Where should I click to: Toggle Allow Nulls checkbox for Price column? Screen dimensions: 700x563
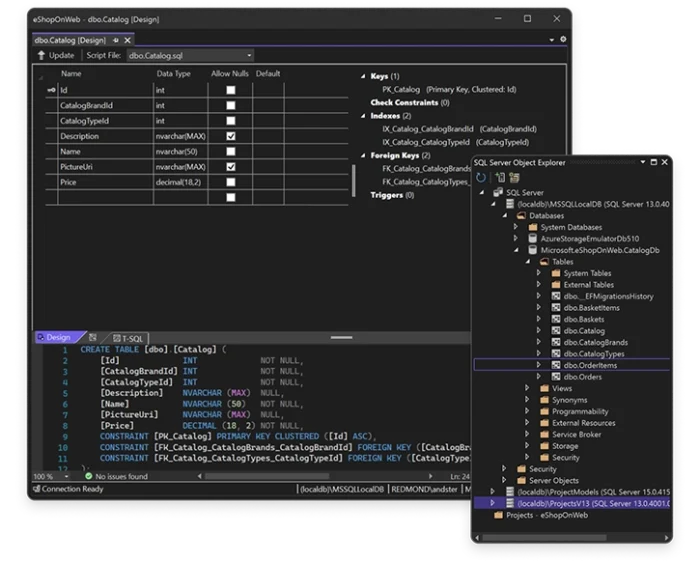click(231, 182)
